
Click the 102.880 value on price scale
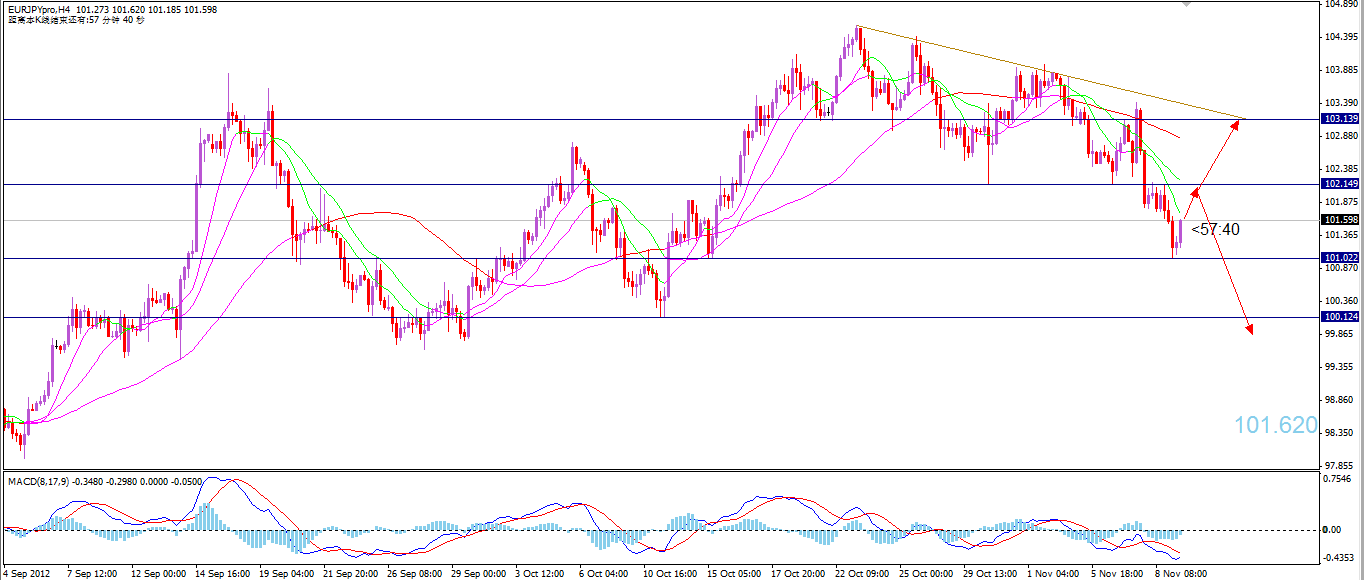(x=1340, y=136)
